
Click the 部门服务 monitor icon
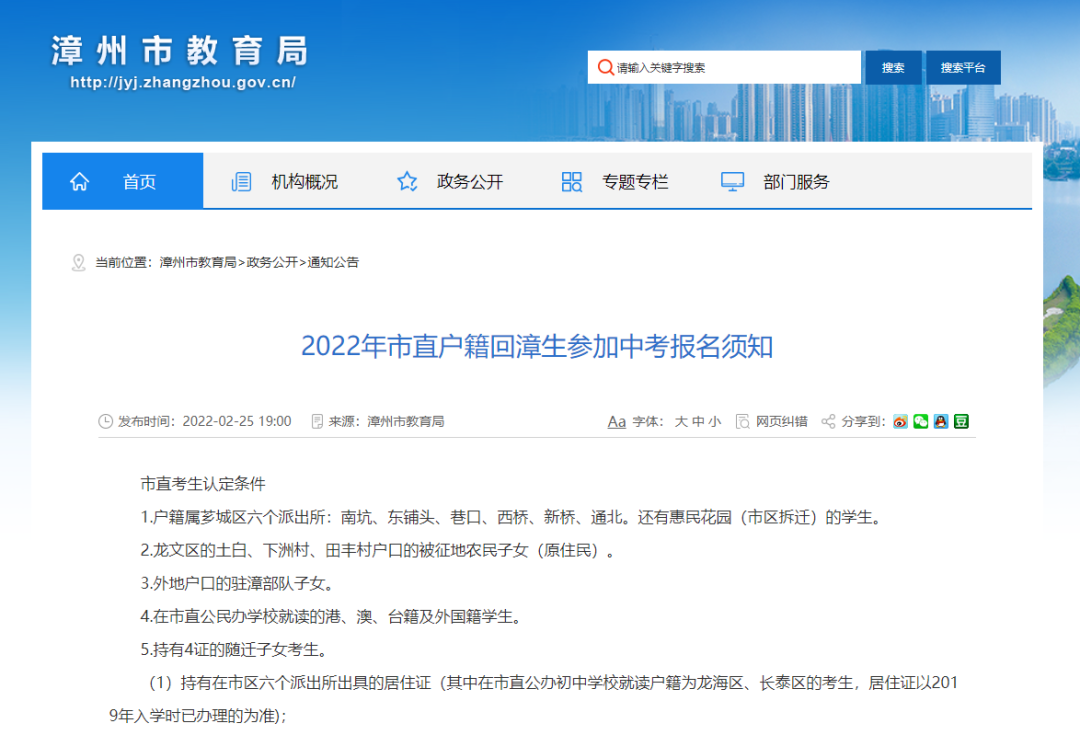(733, 182)
